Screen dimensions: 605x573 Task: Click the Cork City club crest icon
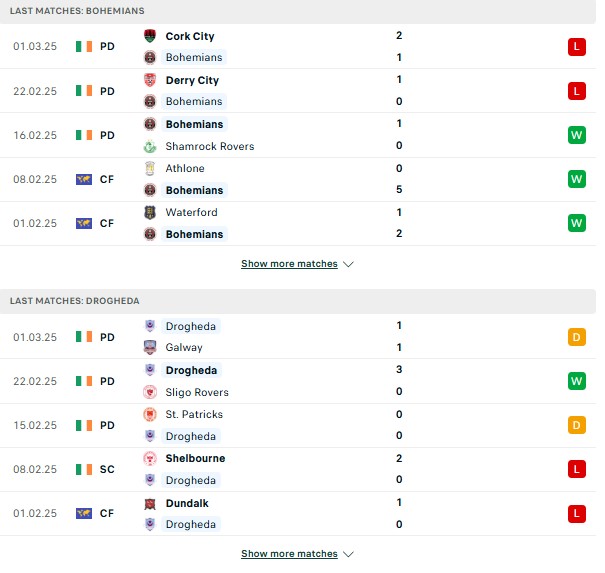[x=150, y=36]
